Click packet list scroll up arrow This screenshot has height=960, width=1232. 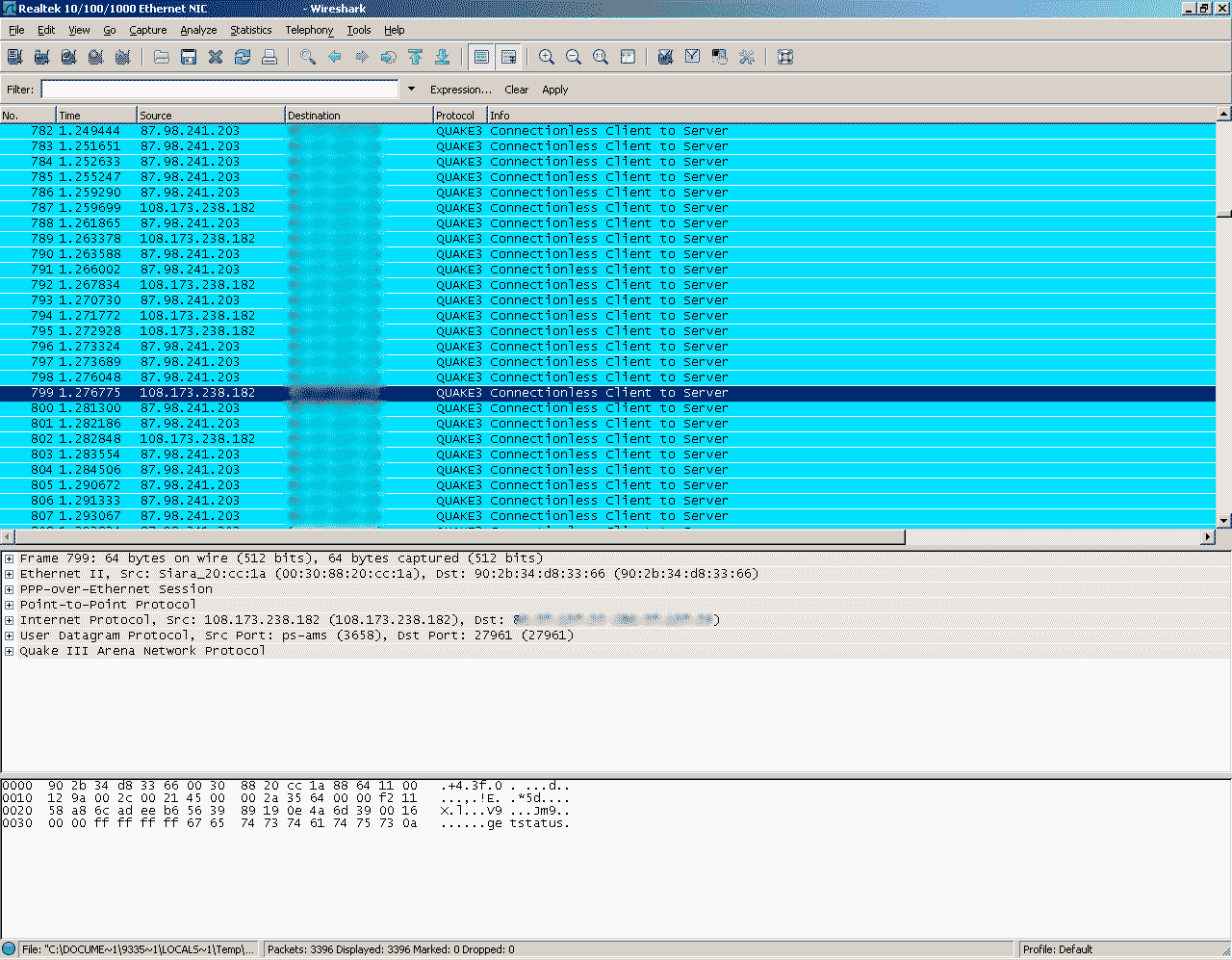pyautogui.click(x=1223, y=114)
